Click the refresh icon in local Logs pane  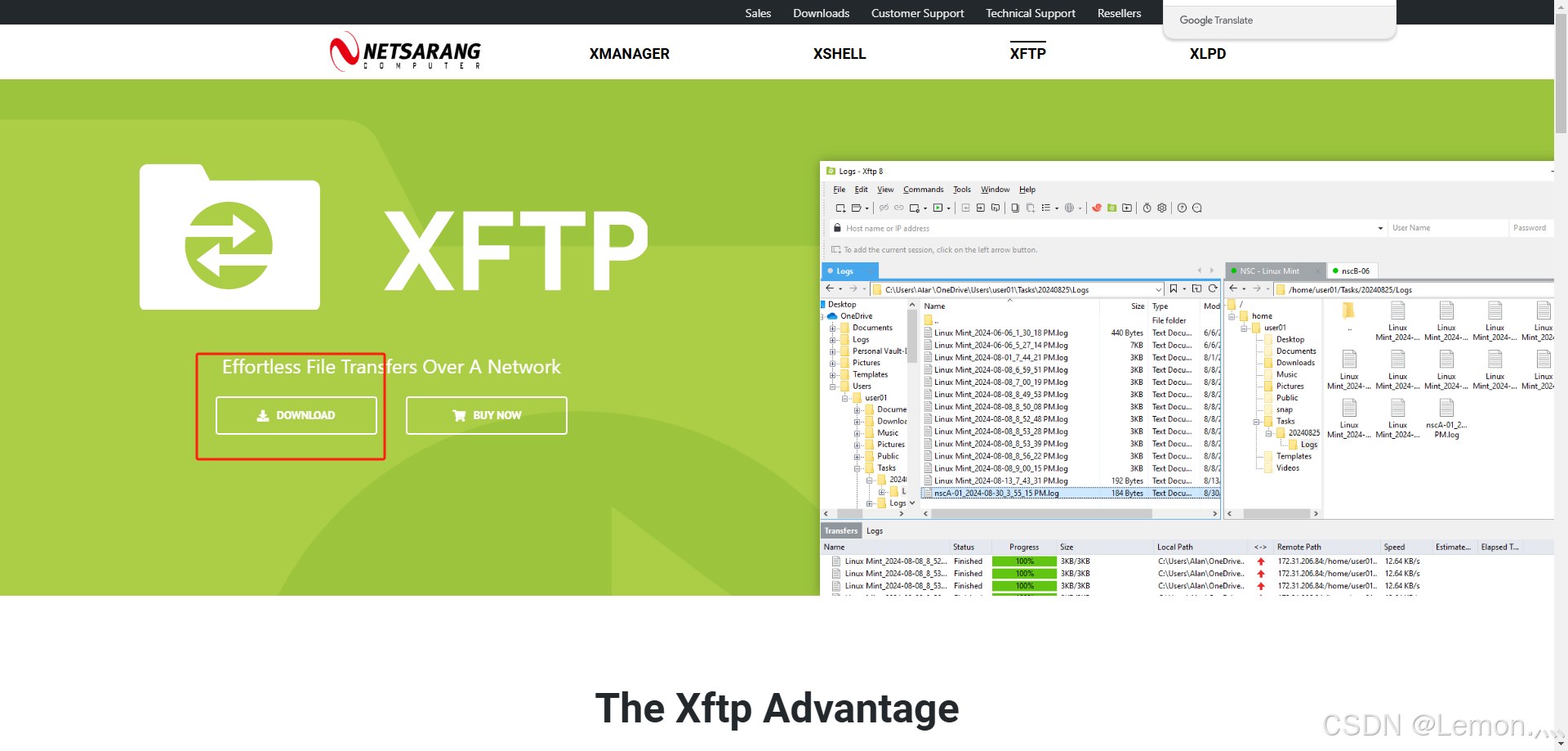click(1213, 288)
